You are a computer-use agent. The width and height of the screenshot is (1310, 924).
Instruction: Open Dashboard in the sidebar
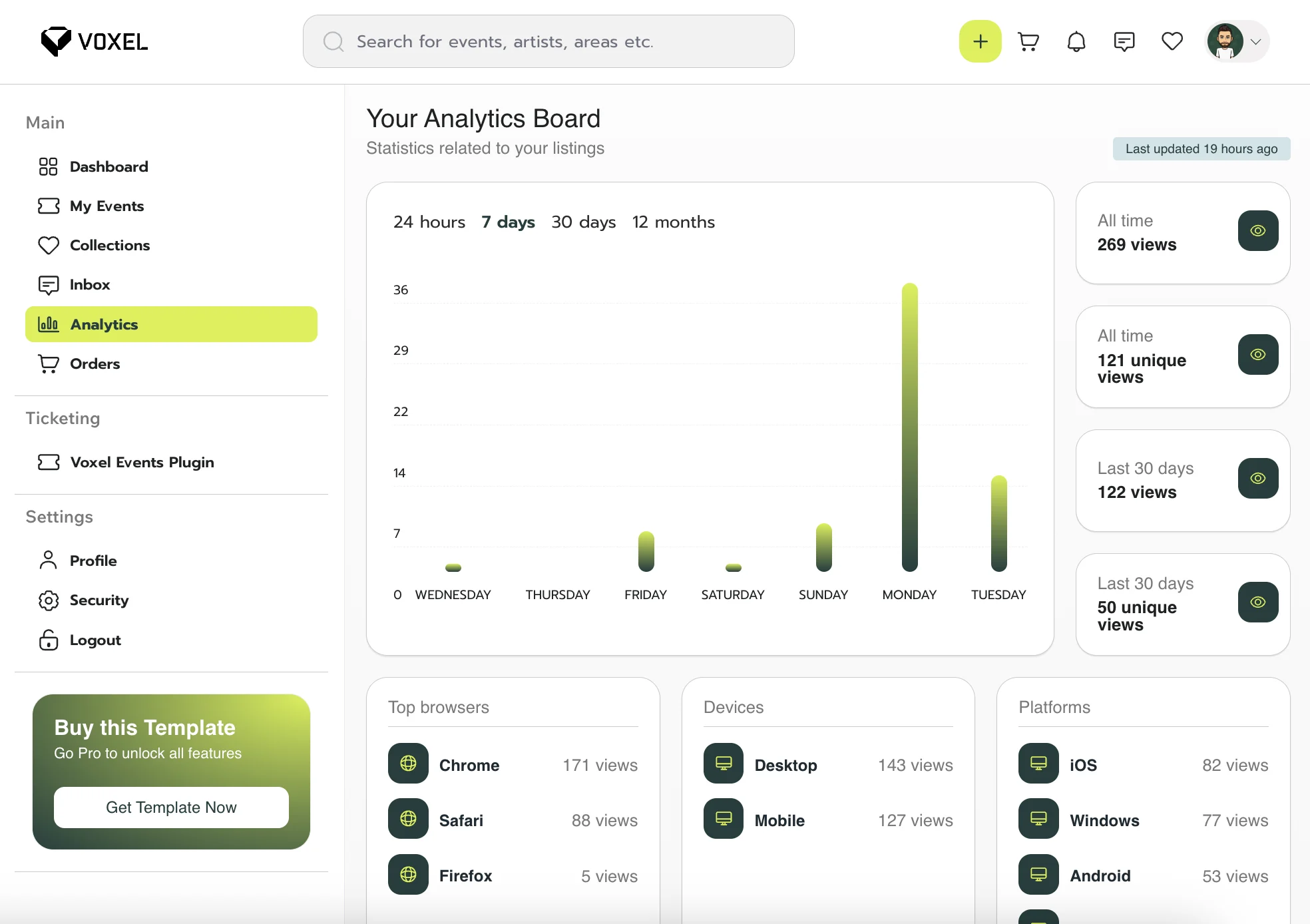tap(109, 167)
